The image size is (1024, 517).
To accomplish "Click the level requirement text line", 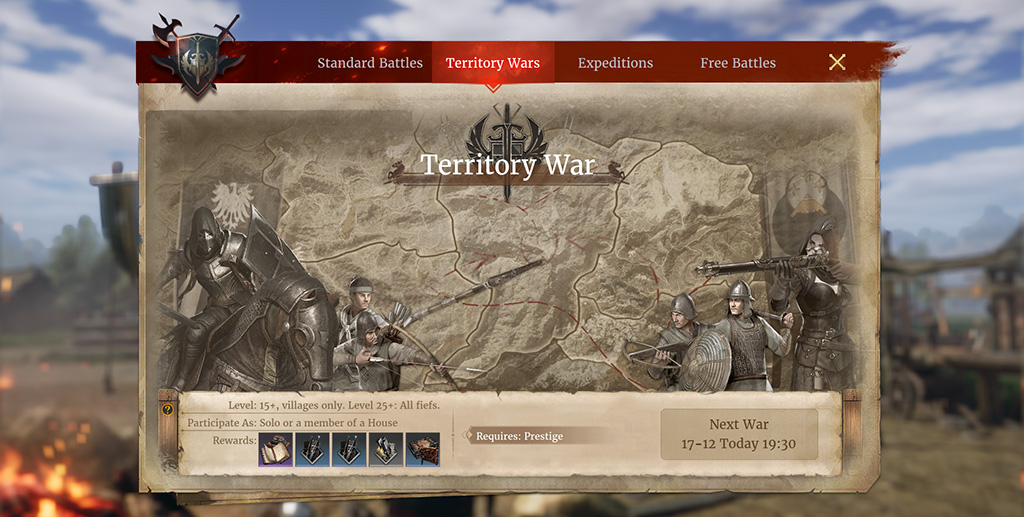I will point(334,405).
